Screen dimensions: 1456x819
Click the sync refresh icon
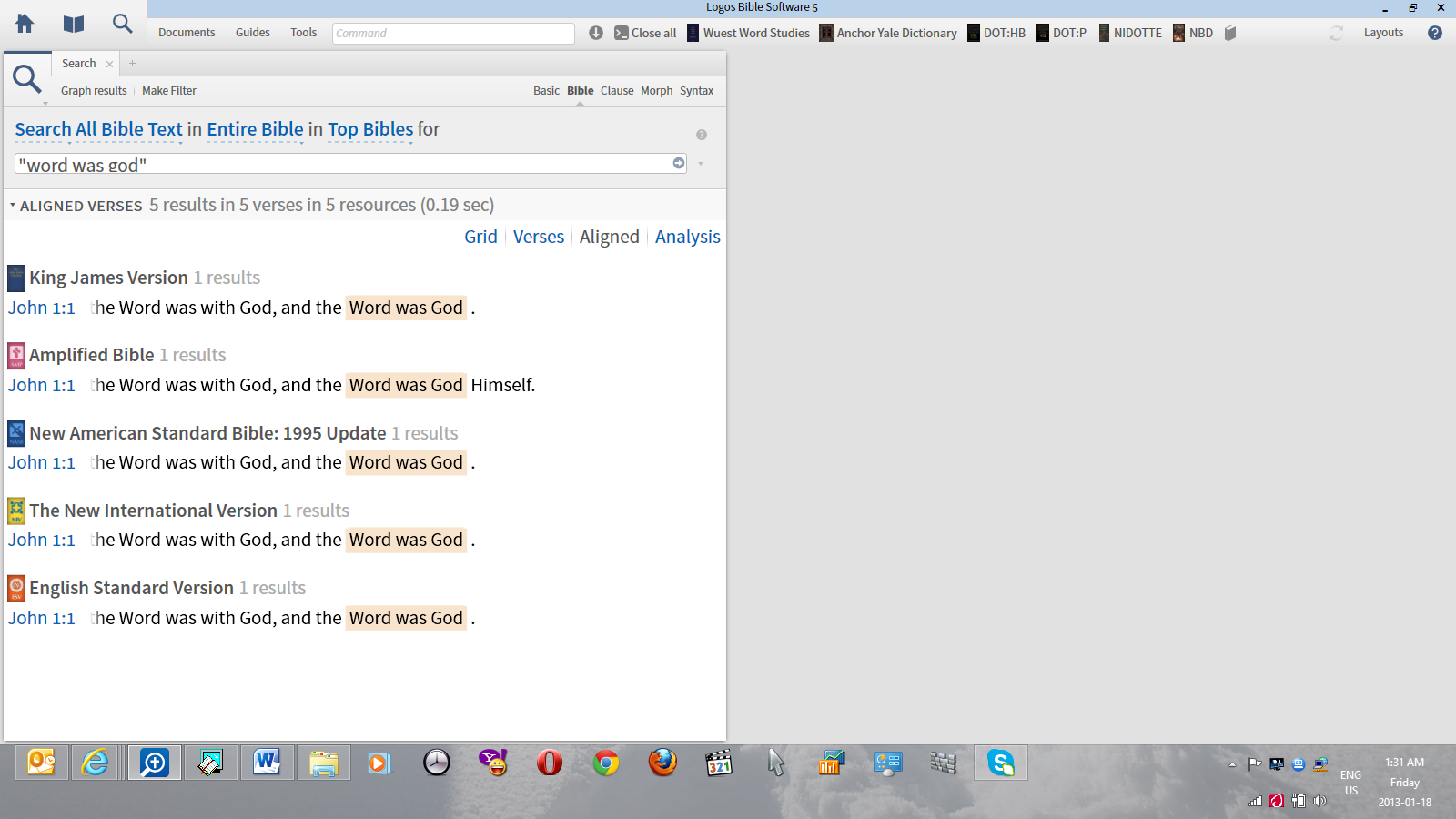pyautogui.click(x=1336, y=33)
